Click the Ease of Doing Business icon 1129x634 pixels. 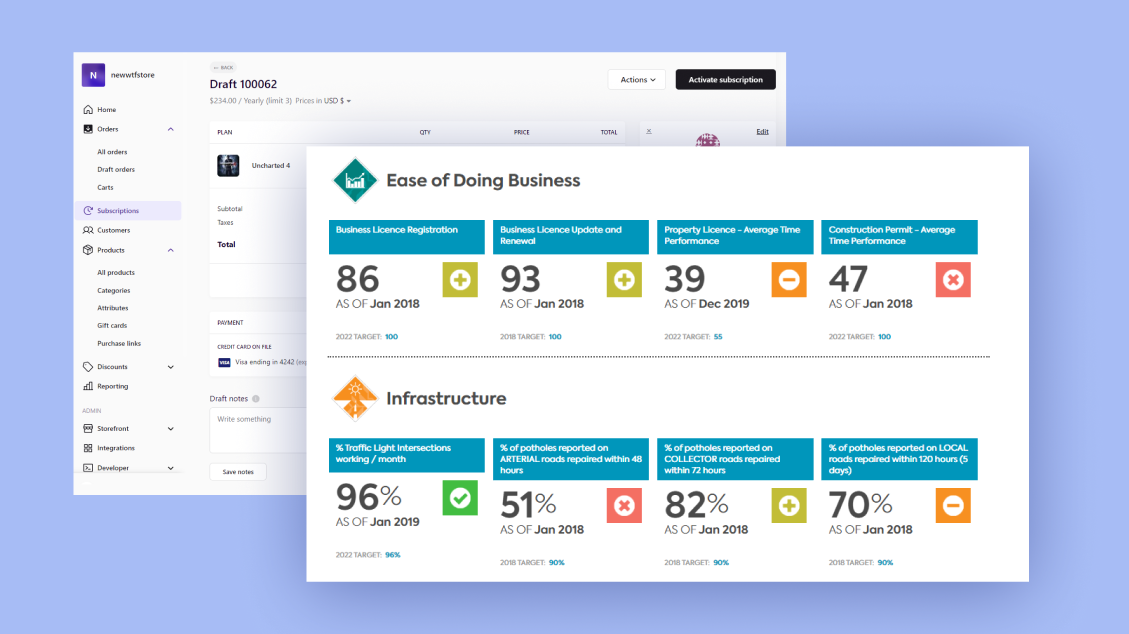point(354,181)
